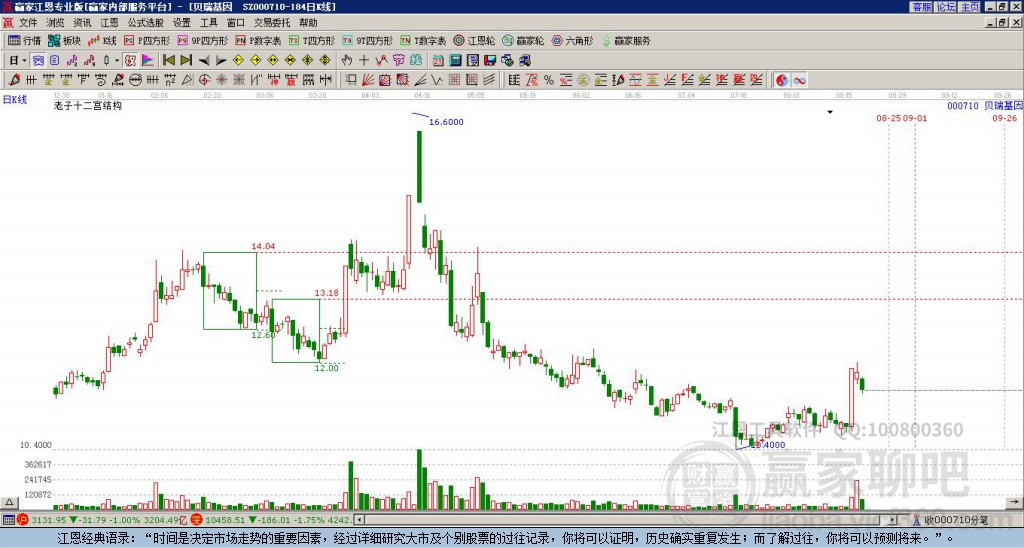Open the T四方形 tool
1024x548 pixels.
(x=312, y=40)
